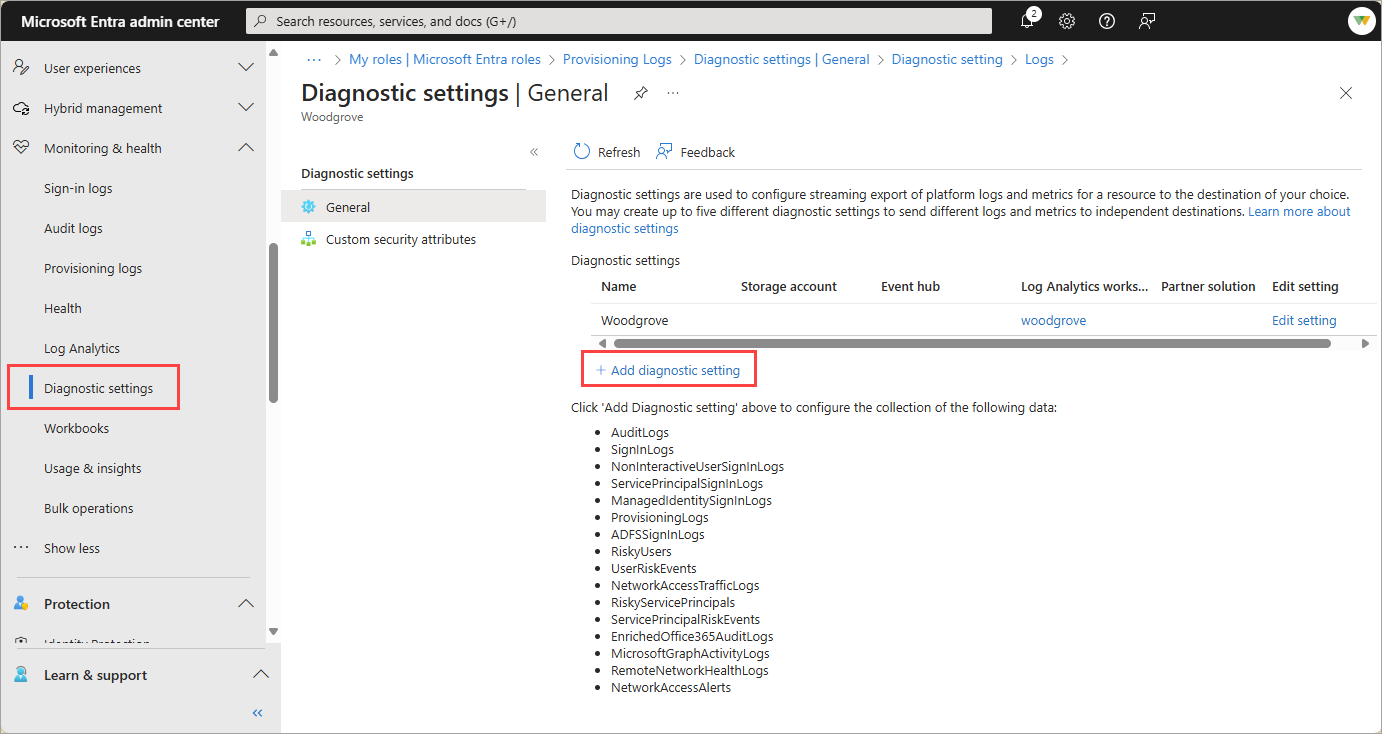Screen dimensions: 1382x734
Task: Expand the User experiences section
Action: coord(245,68)
